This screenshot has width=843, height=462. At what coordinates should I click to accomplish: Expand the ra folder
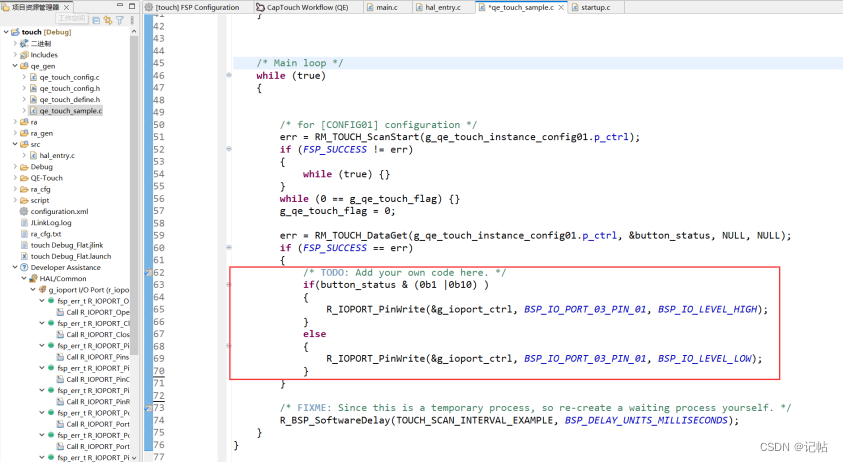click(x=15, y=122)
